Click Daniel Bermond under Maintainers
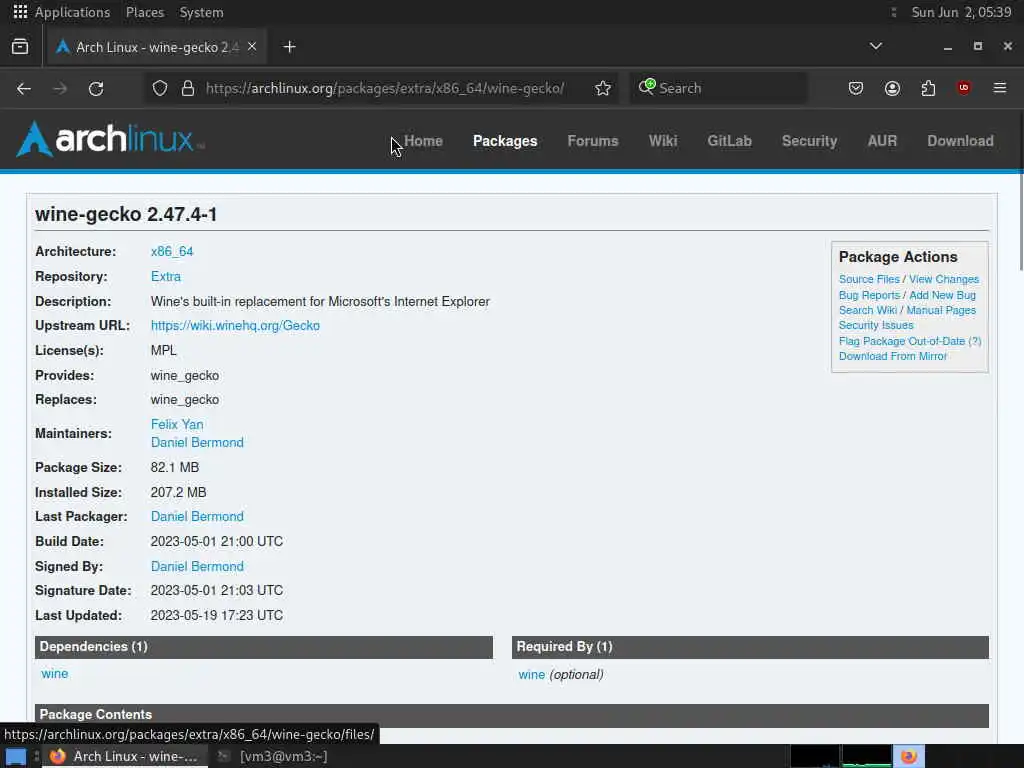The width and height of the screenshot is (1024, 768). pos(197,442)
